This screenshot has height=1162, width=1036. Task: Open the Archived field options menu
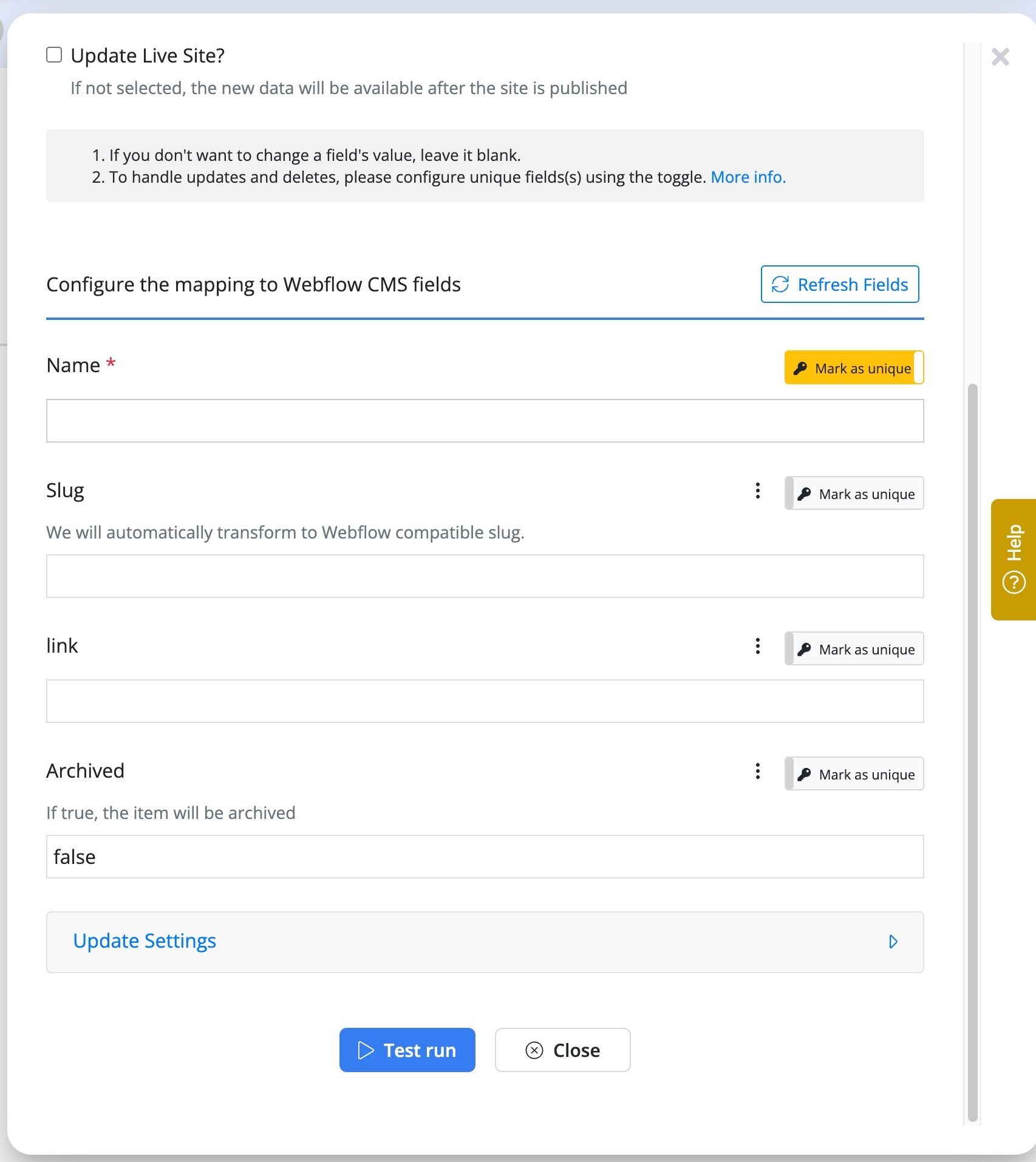[x=757, y=771]
